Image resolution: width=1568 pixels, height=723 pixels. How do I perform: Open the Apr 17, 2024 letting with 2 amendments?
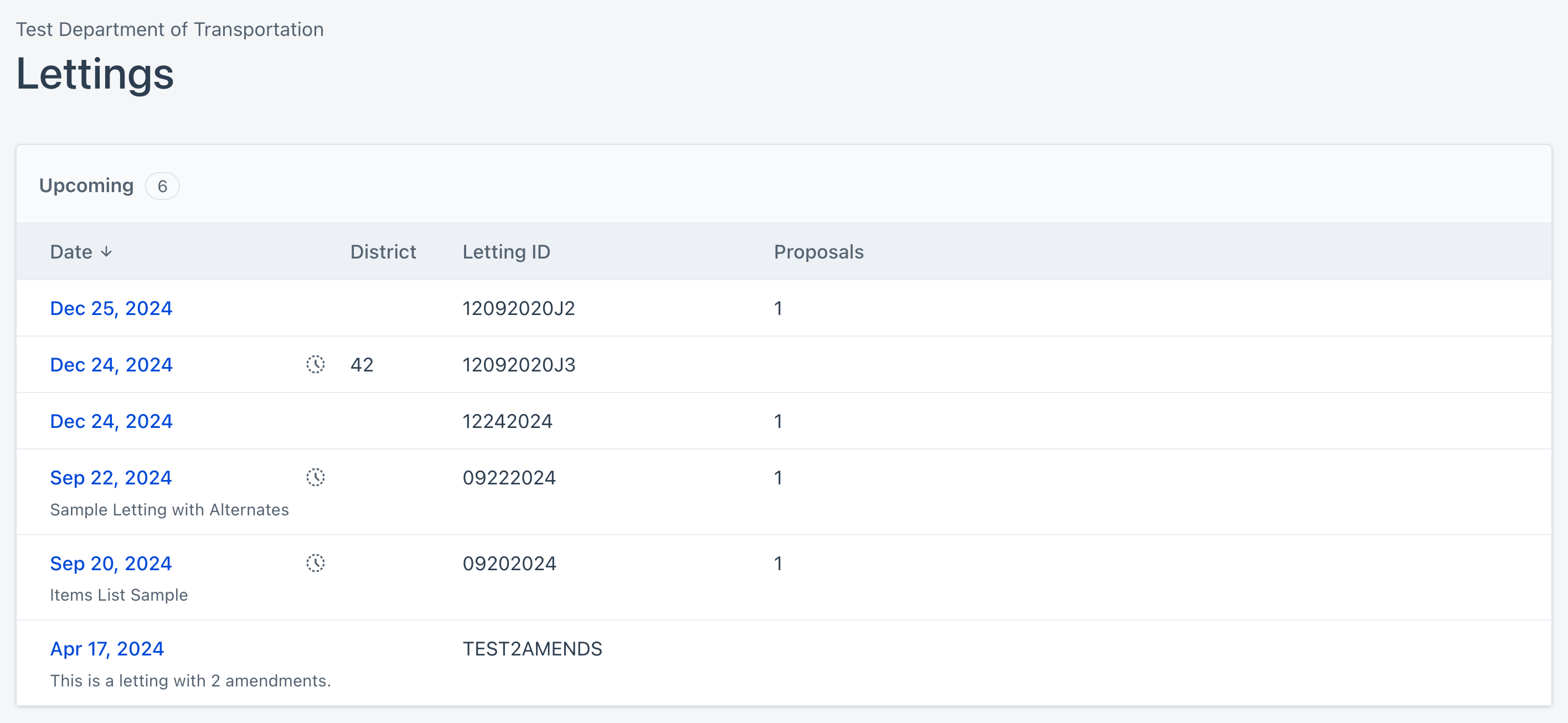click(107, 649)
